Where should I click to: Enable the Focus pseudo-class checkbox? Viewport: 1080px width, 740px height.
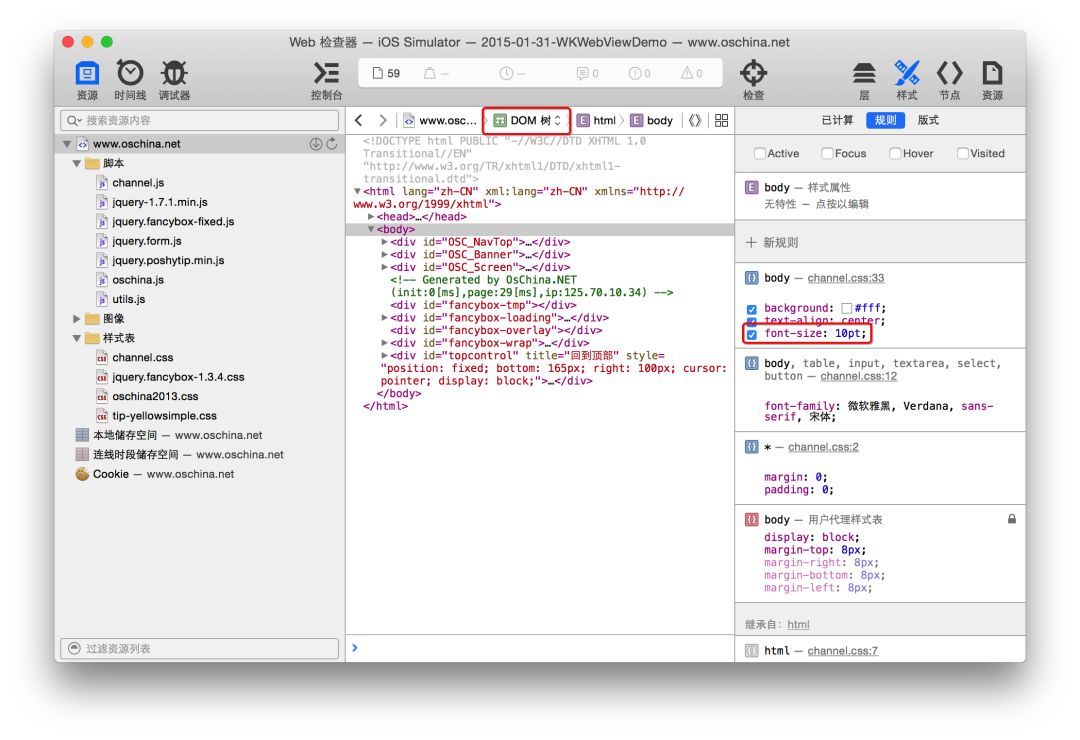[x=827, y=153]
